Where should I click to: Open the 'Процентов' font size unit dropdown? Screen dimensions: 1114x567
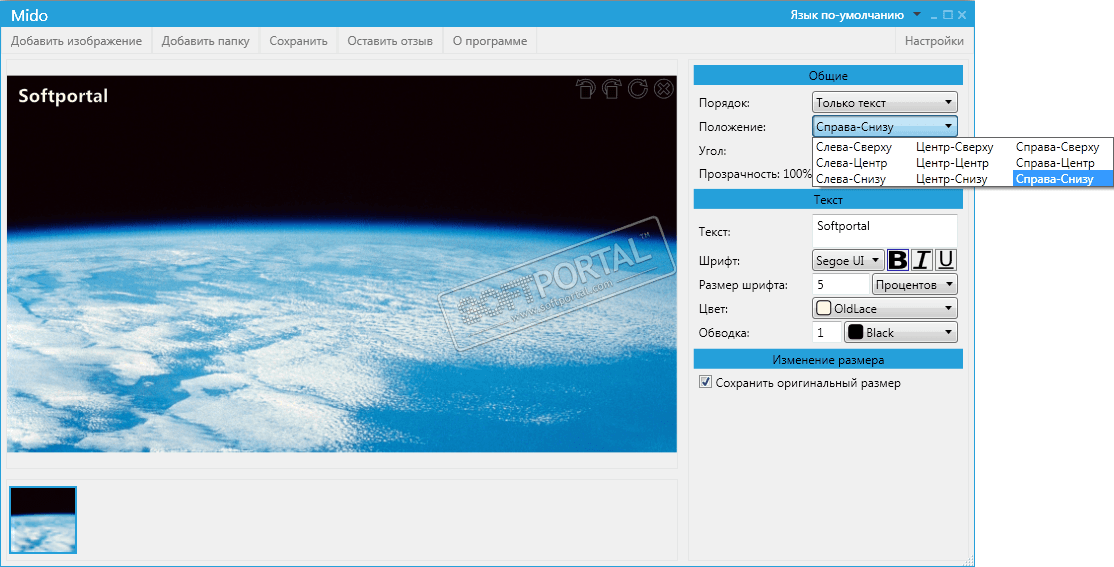[915, 284]
